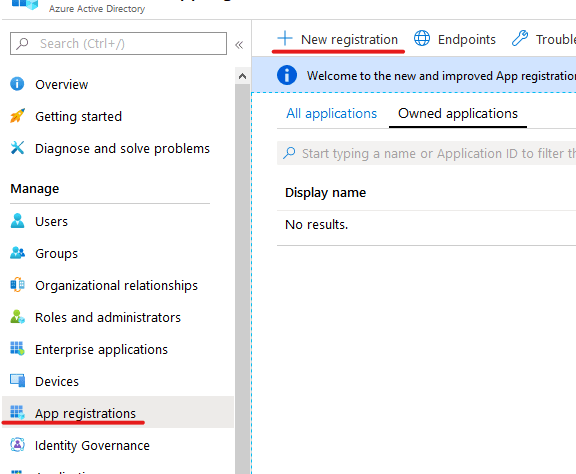Viewport: 576px width, 474px height.
Task: Click the New registration button
Action: point(338,39)
